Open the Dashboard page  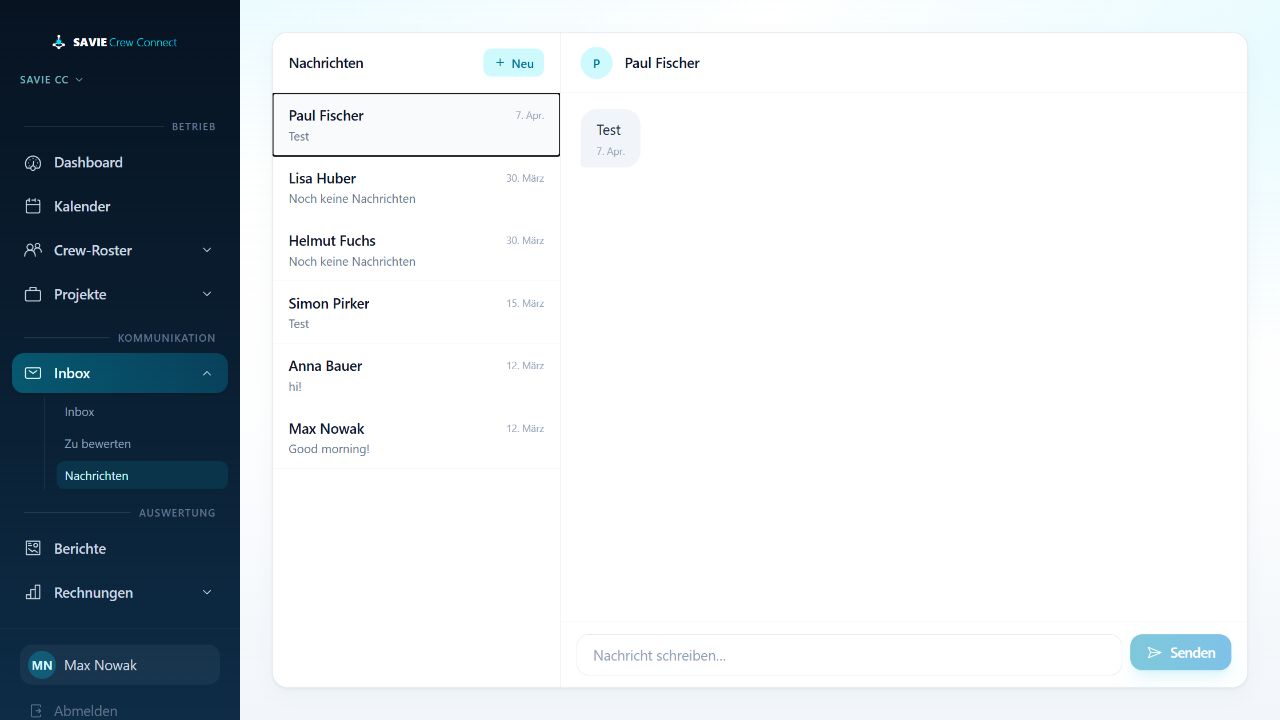pyautogui.click(x=120, y=162)
